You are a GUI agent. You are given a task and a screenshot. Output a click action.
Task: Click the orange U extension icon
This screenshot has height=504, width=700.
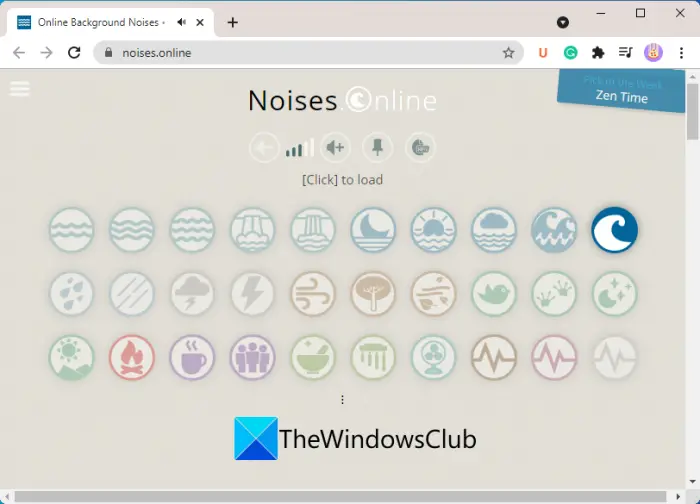pos(543,53)
